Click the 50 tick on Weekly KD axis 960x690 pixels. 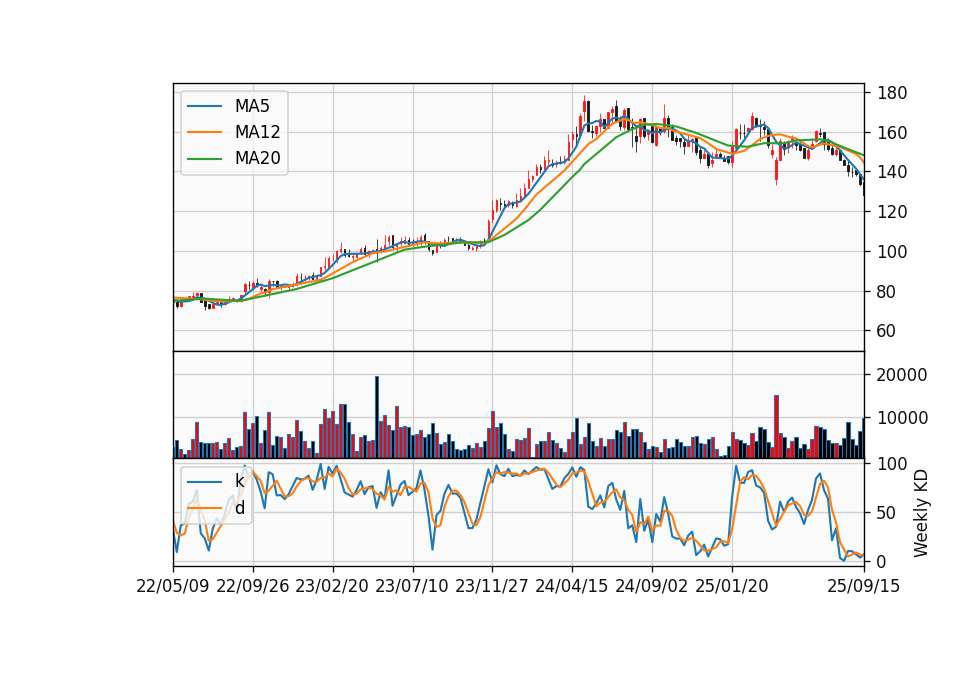point(887,512)
